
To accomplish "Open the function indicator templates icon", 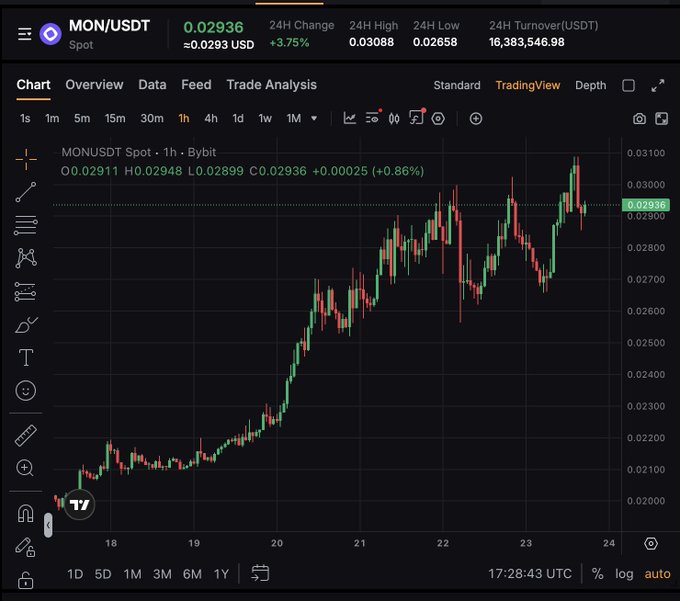I will 417,117.
